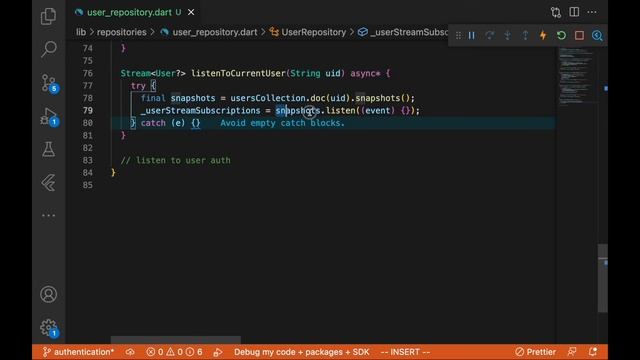
Task: Click the try keyword on line 77
Action: coord(138,86)
